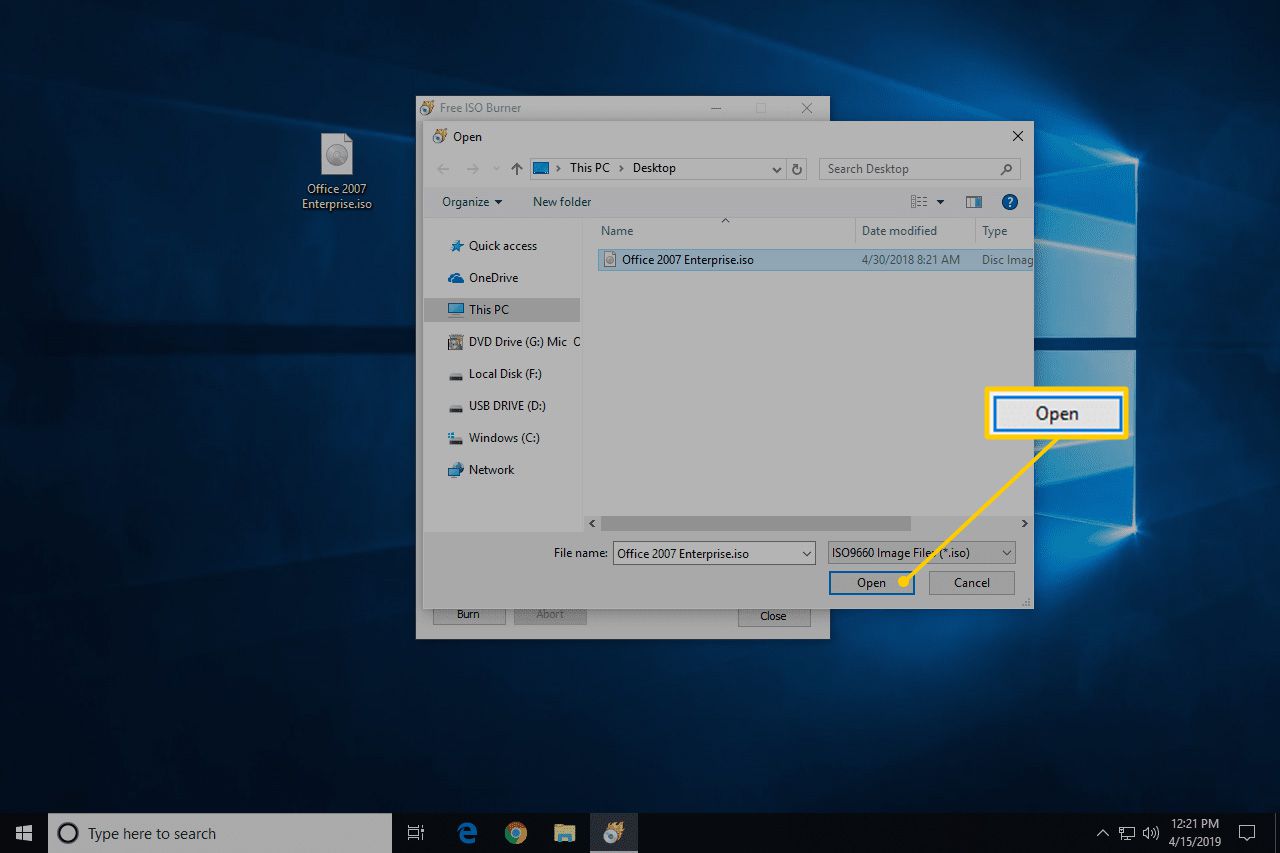
Task: Launch Microsoft Edge from taskbar
Action: pyautogui.click(x=467, y=833)
